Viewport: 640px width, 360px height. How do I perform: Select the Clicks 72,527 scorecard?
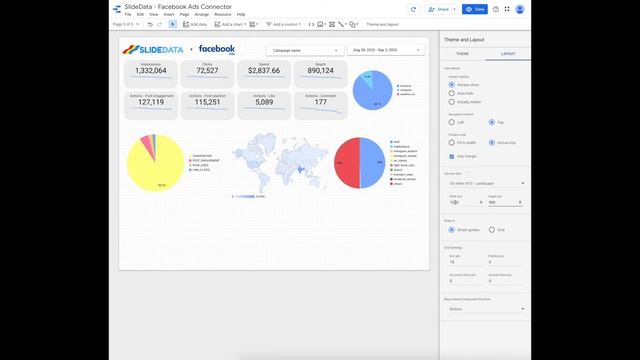click(x=207, y=74)
